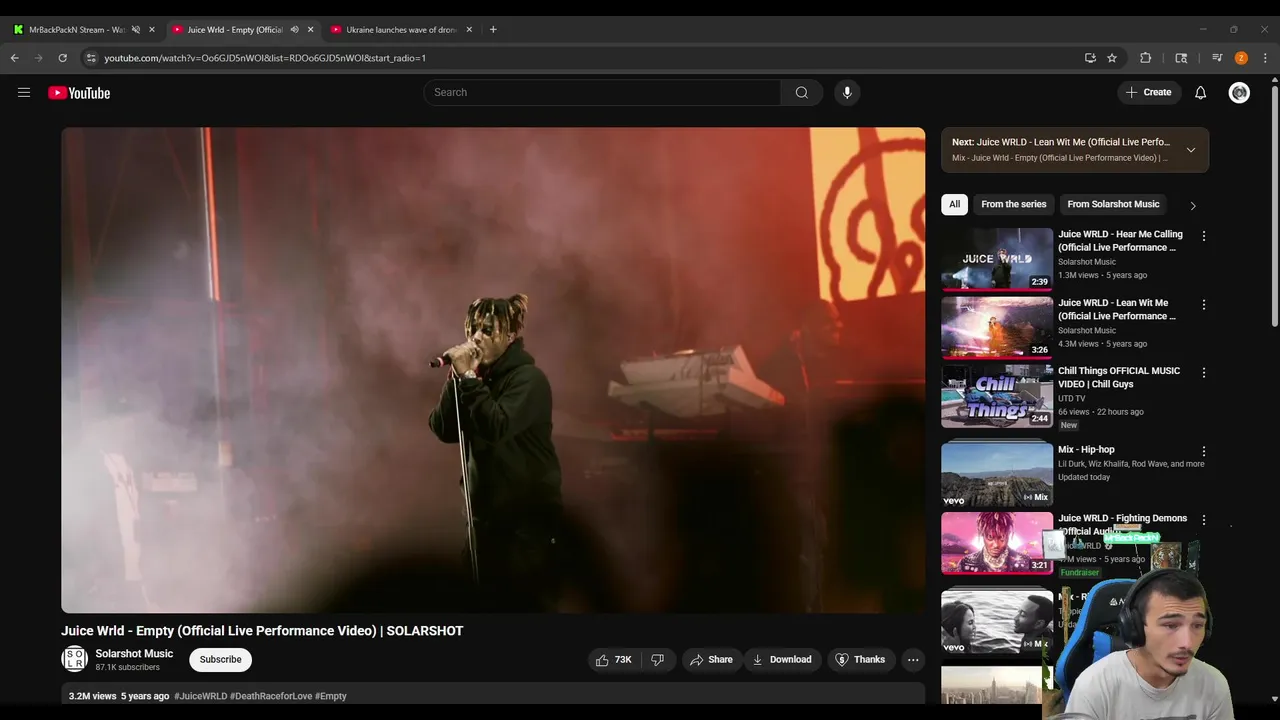Open browser three-dot menu
Viewport: 1280px width, 720px height.
[x=1265, y=58]
